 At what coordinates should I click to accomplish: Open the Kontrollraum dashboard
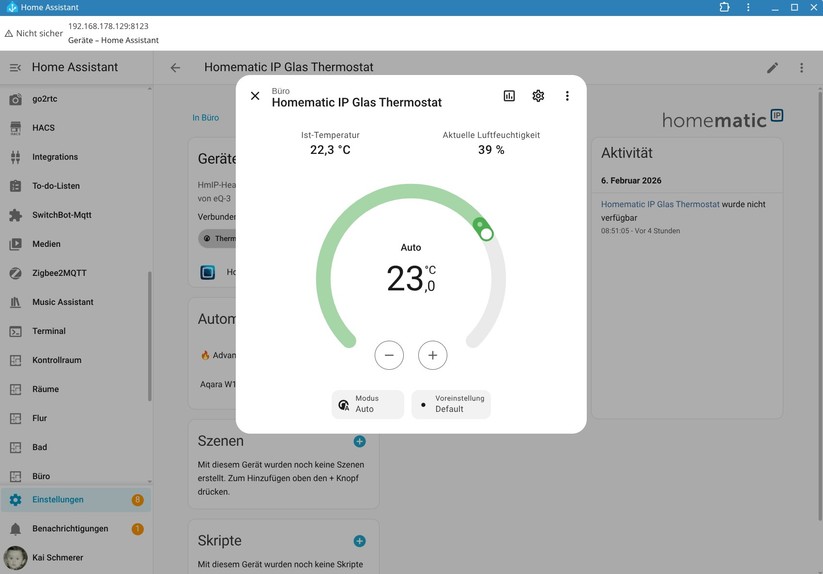[x=76, y=360]
